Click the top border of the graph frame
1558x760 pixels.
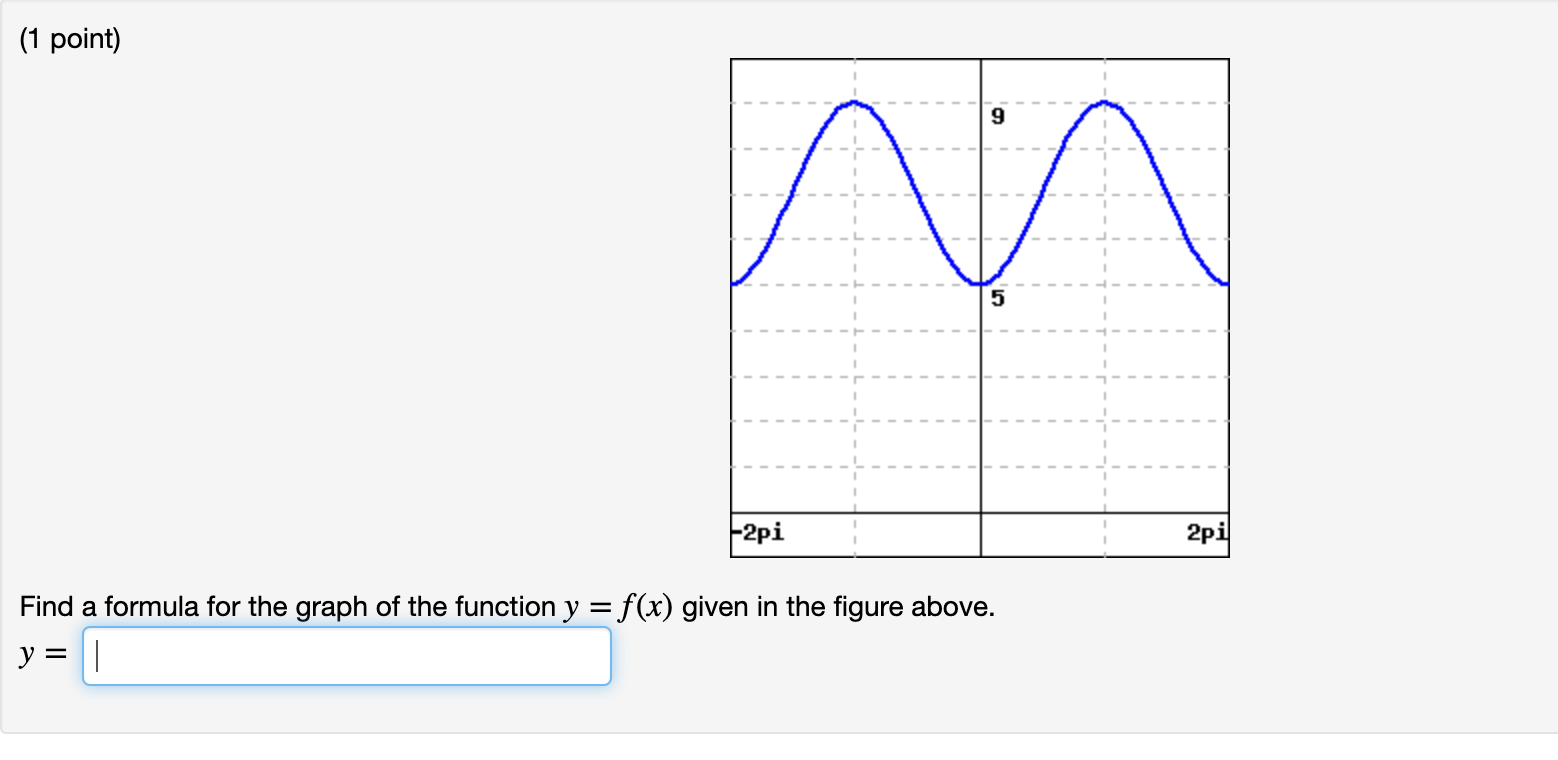[x=980, y=59]
